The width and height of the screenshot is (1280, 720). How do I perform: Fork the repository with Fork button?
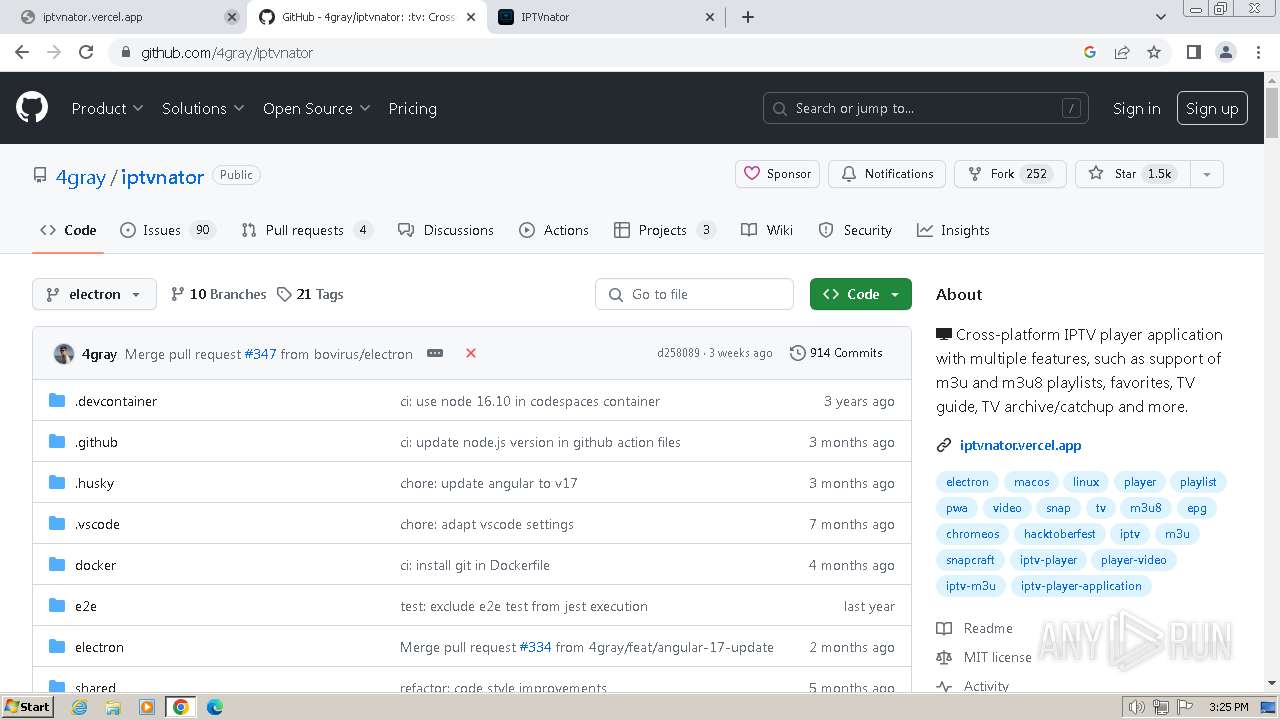point(1010,174)
